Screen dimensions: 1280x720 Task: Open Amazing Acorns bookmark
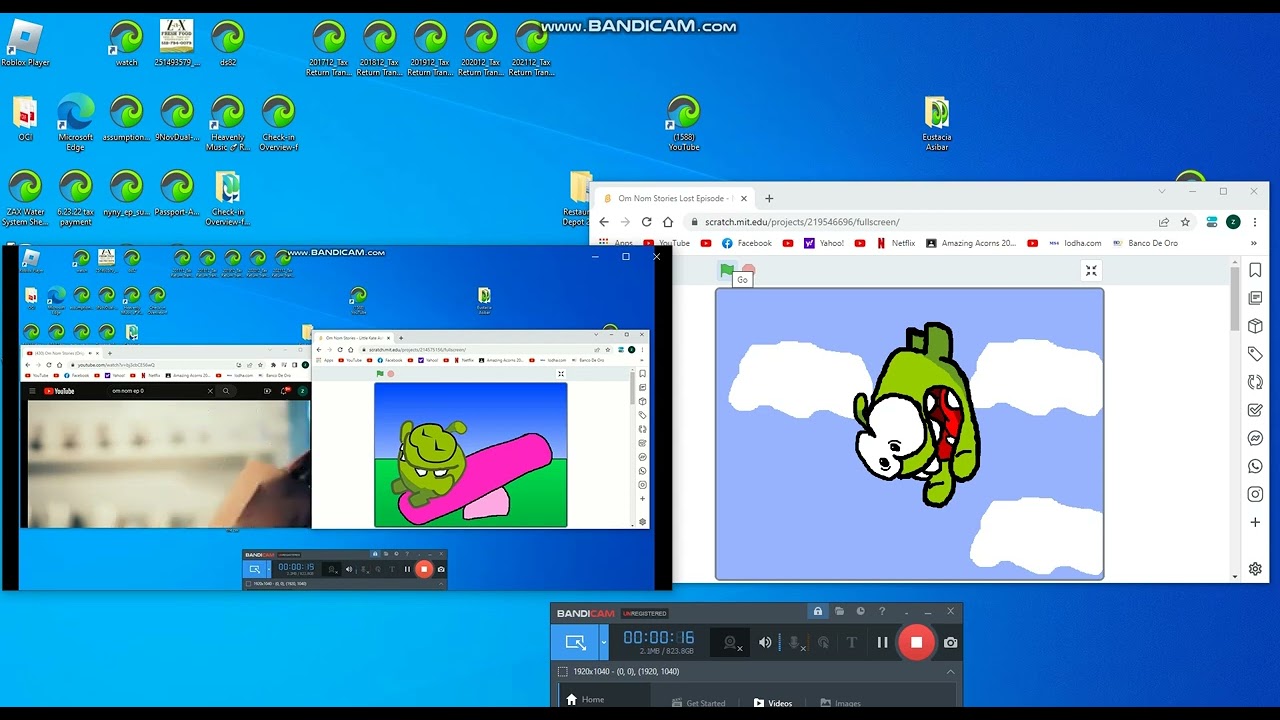[971, 243]
